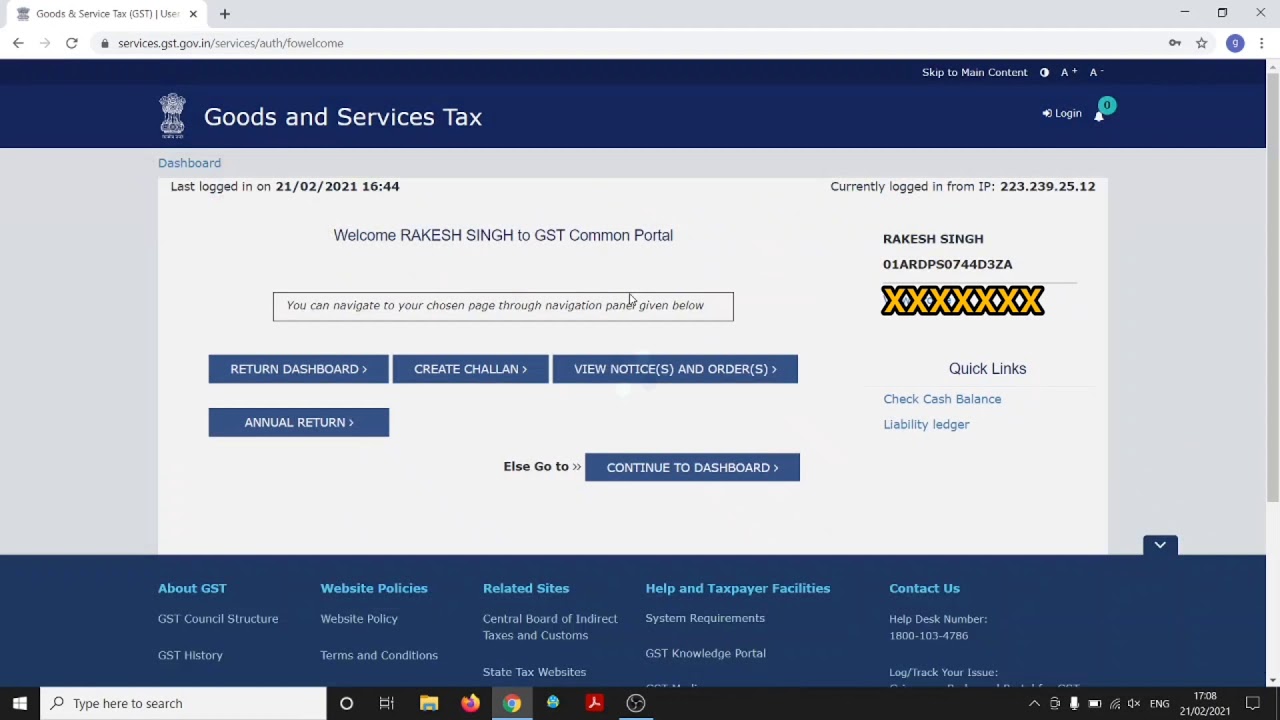Toggle the high contrast icon
The width and height of the screenshot is (1280, 720).
coord(1044,72)
